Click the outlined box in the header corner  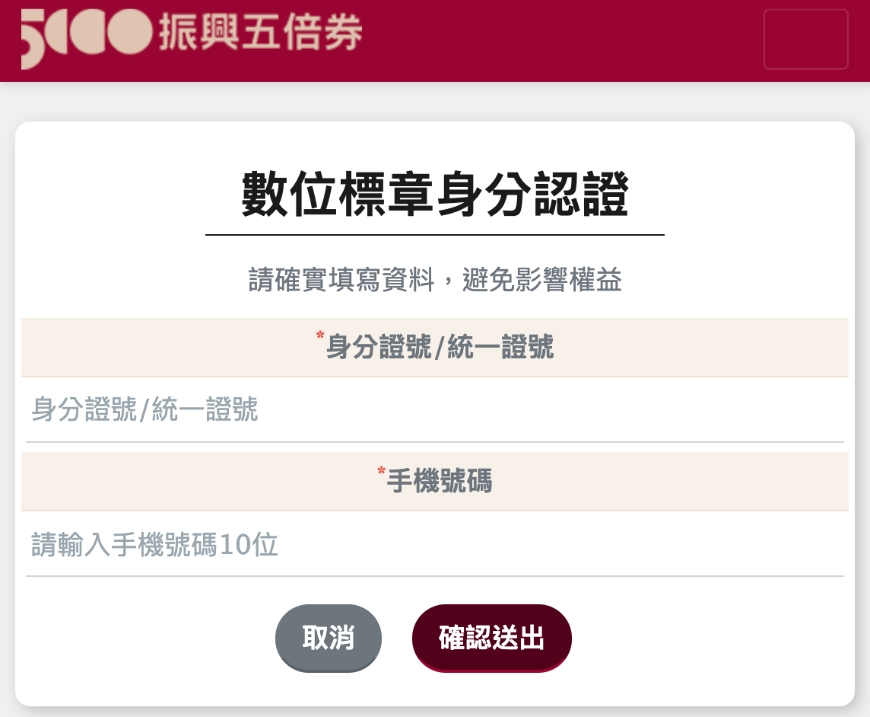[x=805, y=40]
